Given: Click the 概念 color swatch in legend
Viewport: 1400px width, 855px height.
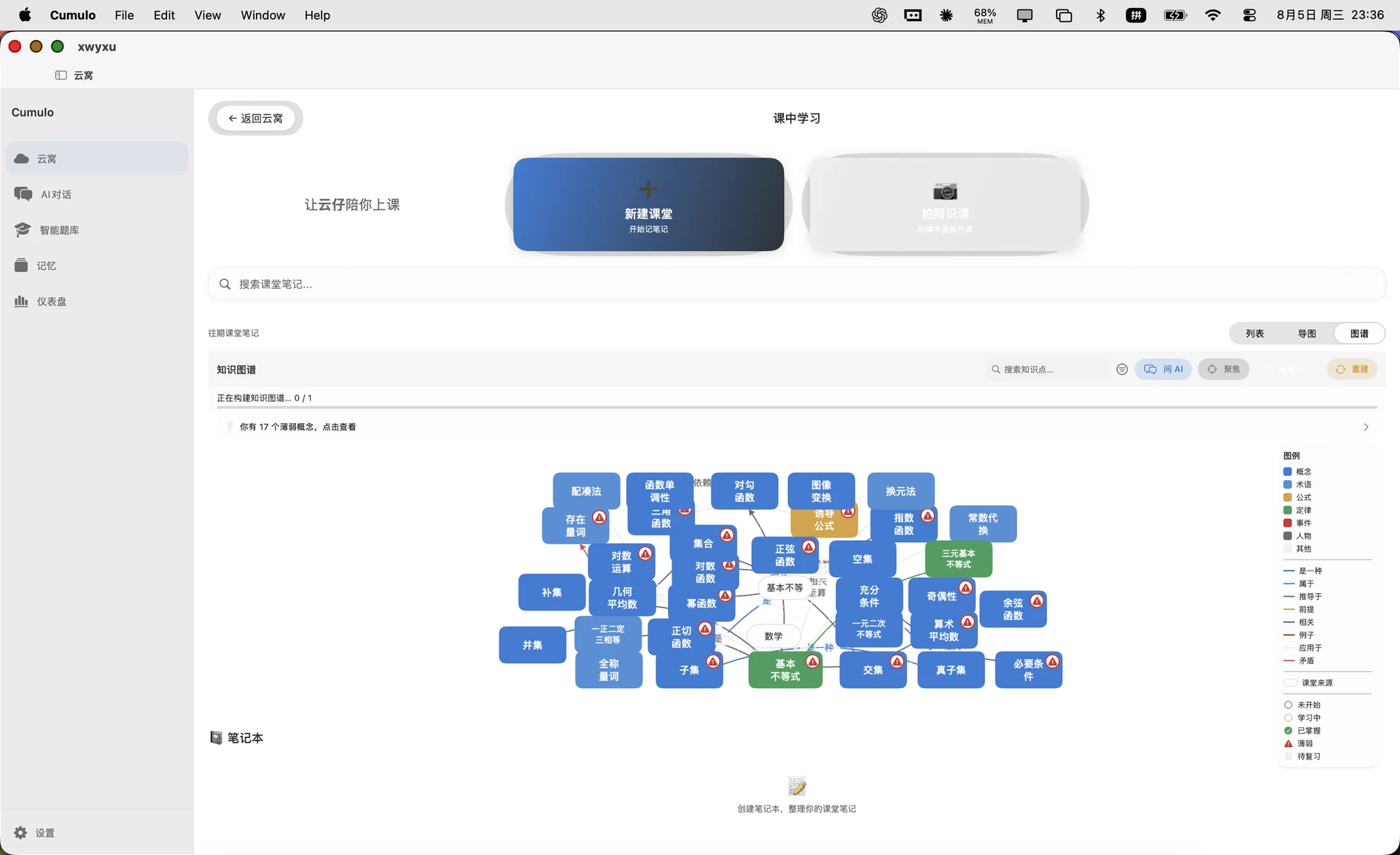Looking at the screenshot, I should point(1288,472).
